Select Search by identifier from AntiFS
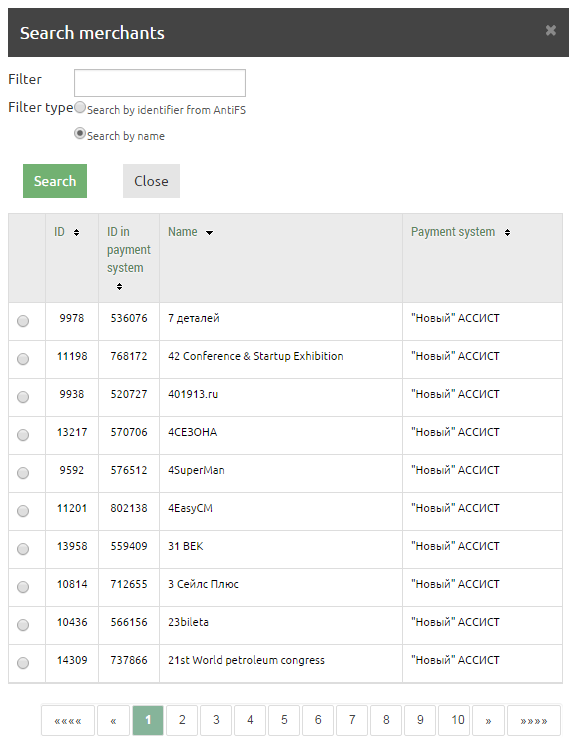This screenshot has width=574, height=742. click(80, 107)
